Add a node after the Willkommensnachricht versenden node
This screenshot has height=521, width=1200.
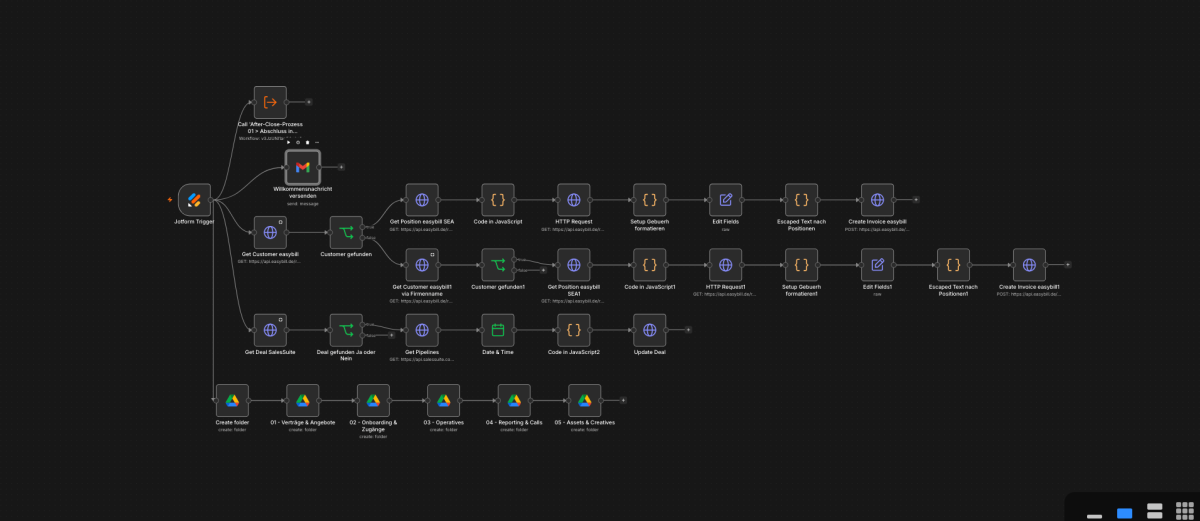tap(341, 167)
